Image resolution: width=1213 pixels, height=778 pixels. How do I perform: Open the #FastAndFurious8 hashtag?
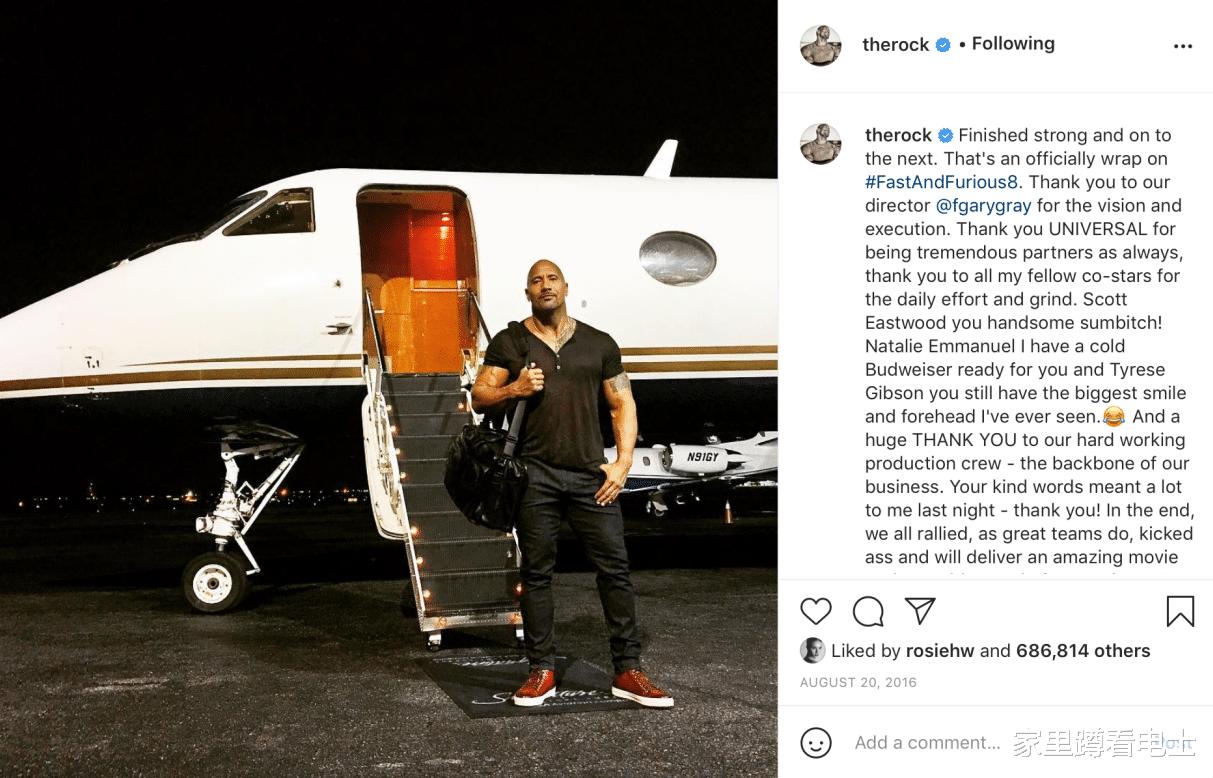(942, 182)
